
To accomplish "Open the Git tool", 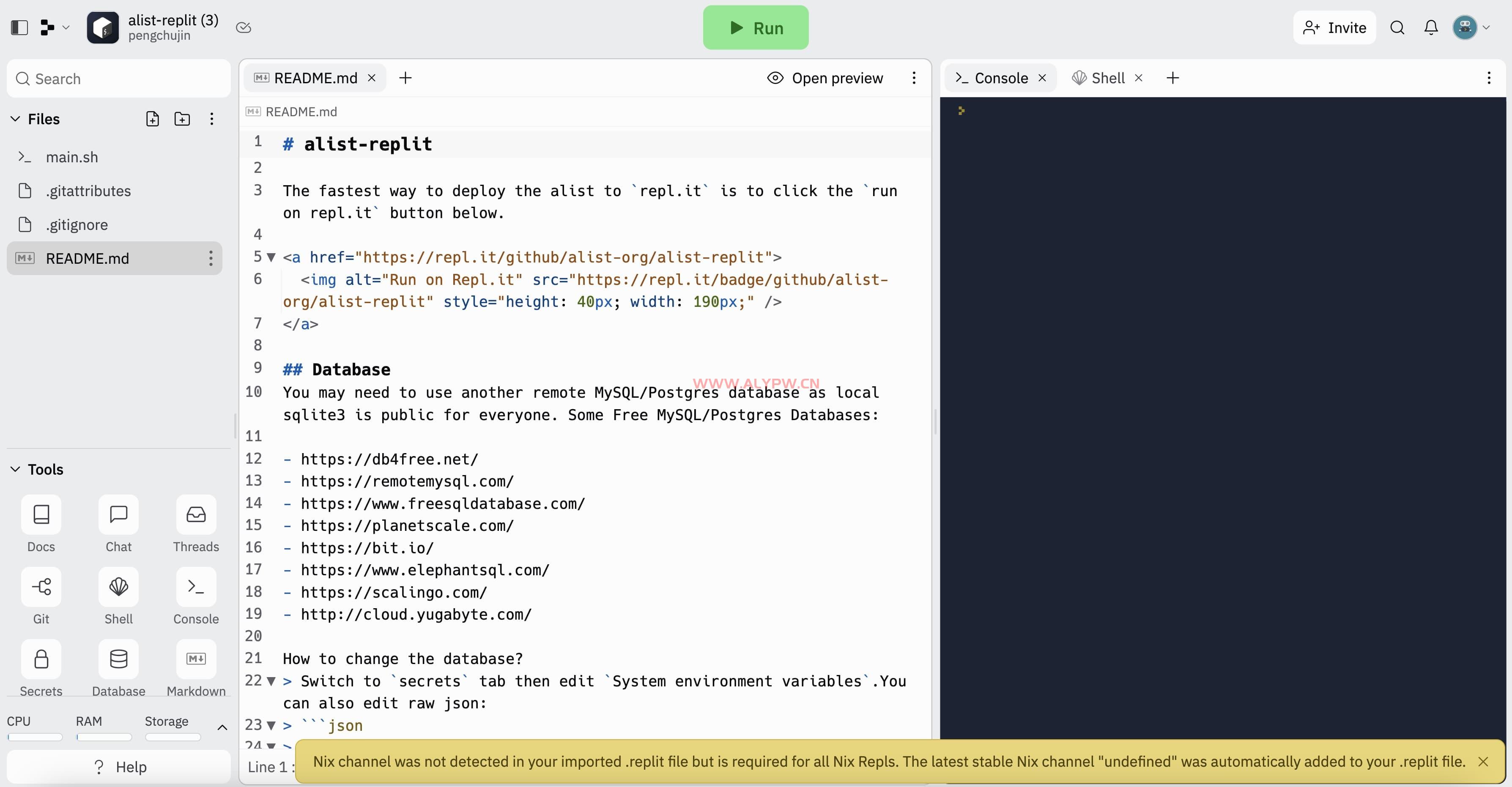I will (x=41, y=587).
